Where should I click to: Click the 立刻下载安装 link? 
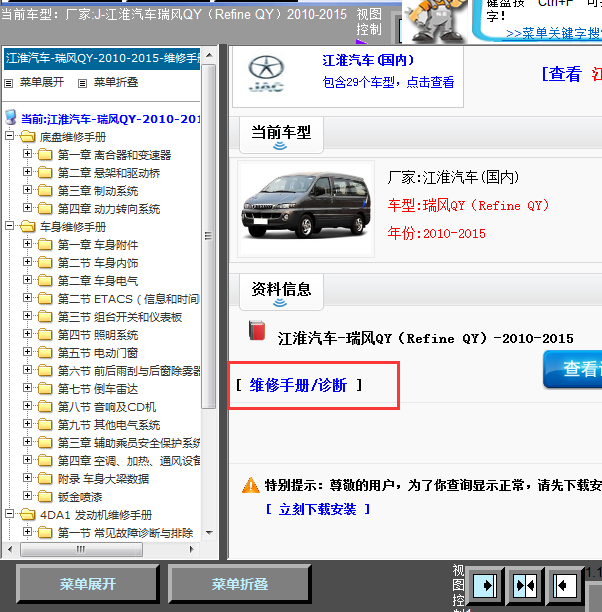(317, 509)
